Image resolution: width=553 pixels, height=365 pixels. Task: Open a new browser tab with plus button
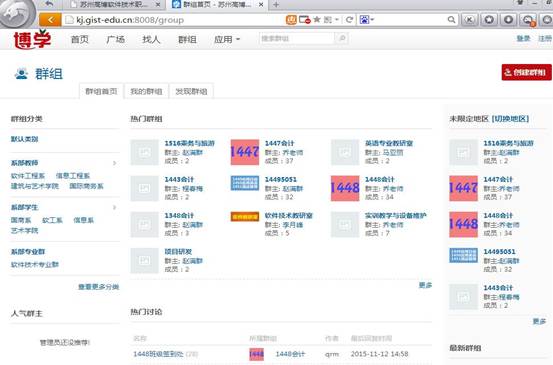click(x=276, y=5)
